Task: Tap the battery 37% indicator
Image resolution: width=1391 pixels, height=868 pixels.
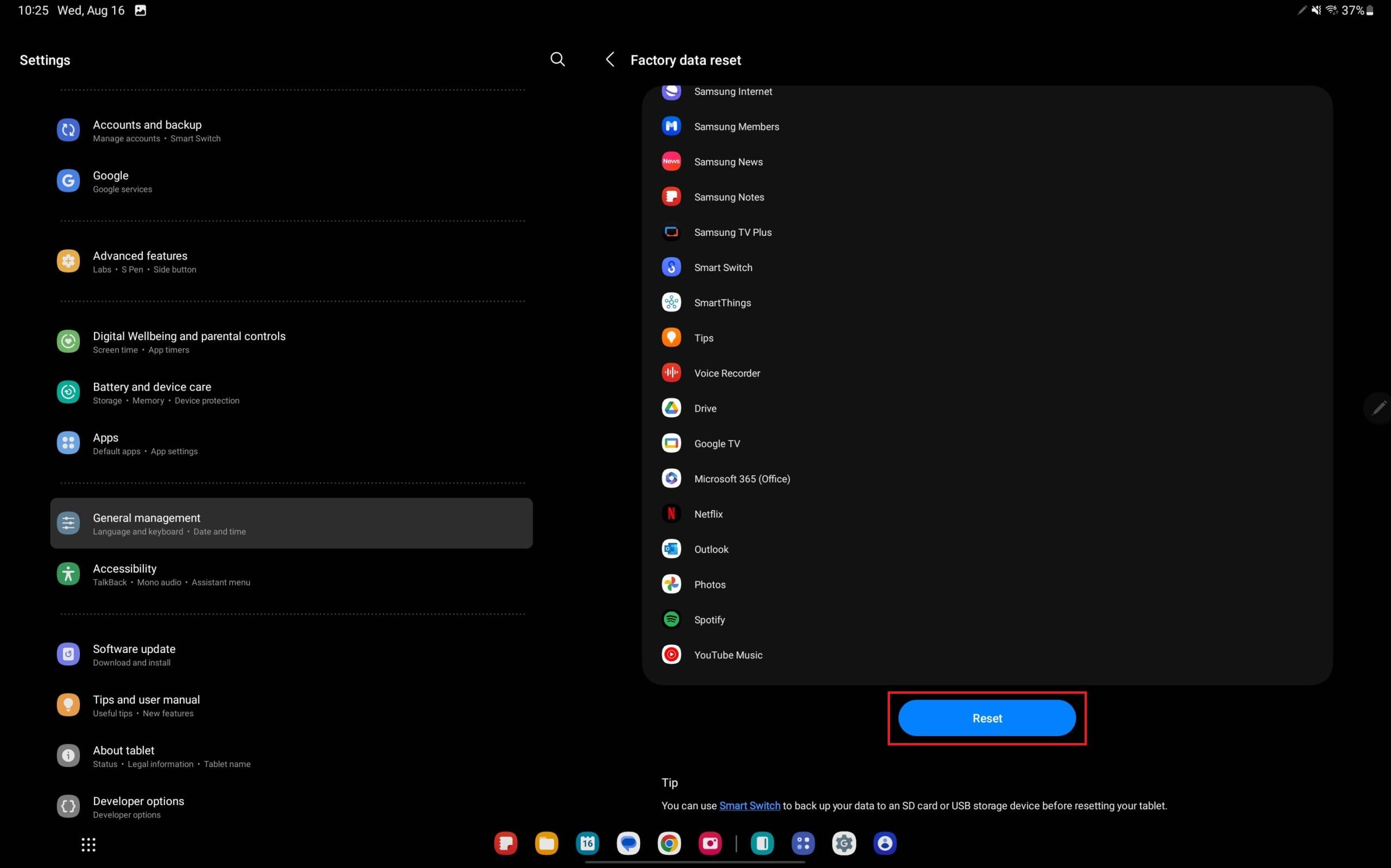Action: coord(1357,10)
